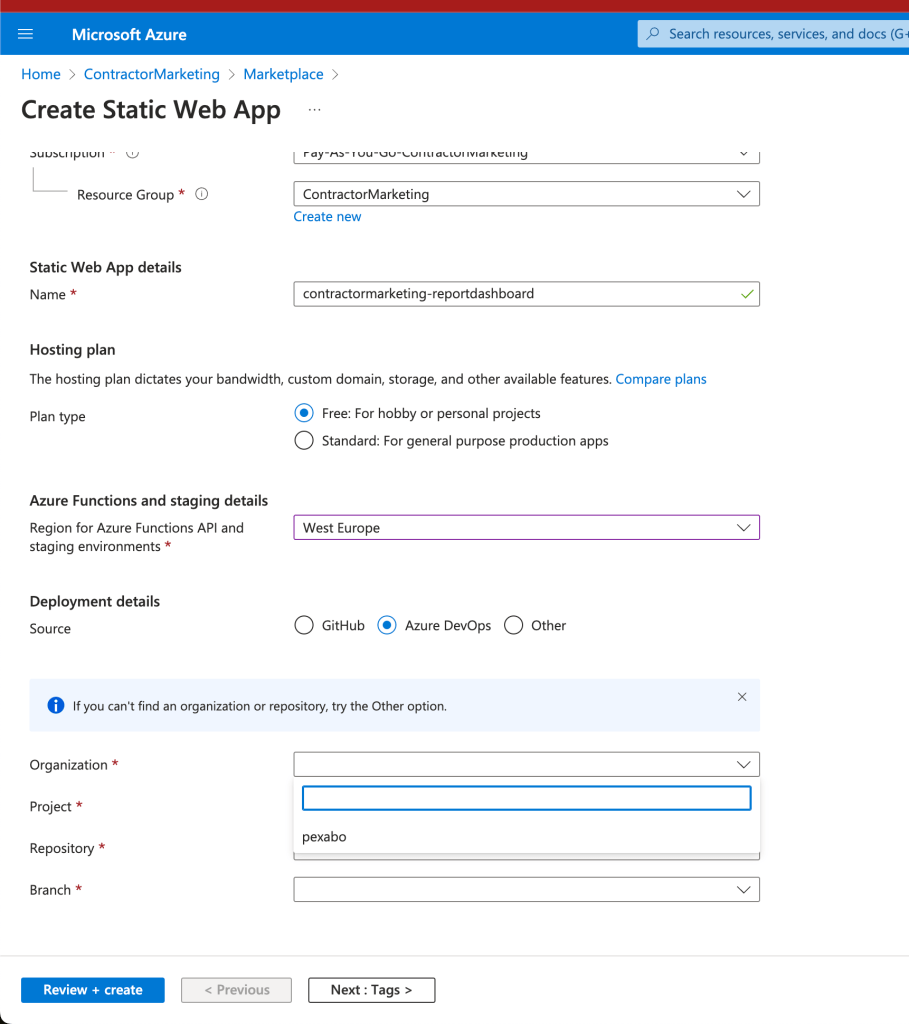
Task: Dismiss the info banner with X
Action: tap(742, 697)
